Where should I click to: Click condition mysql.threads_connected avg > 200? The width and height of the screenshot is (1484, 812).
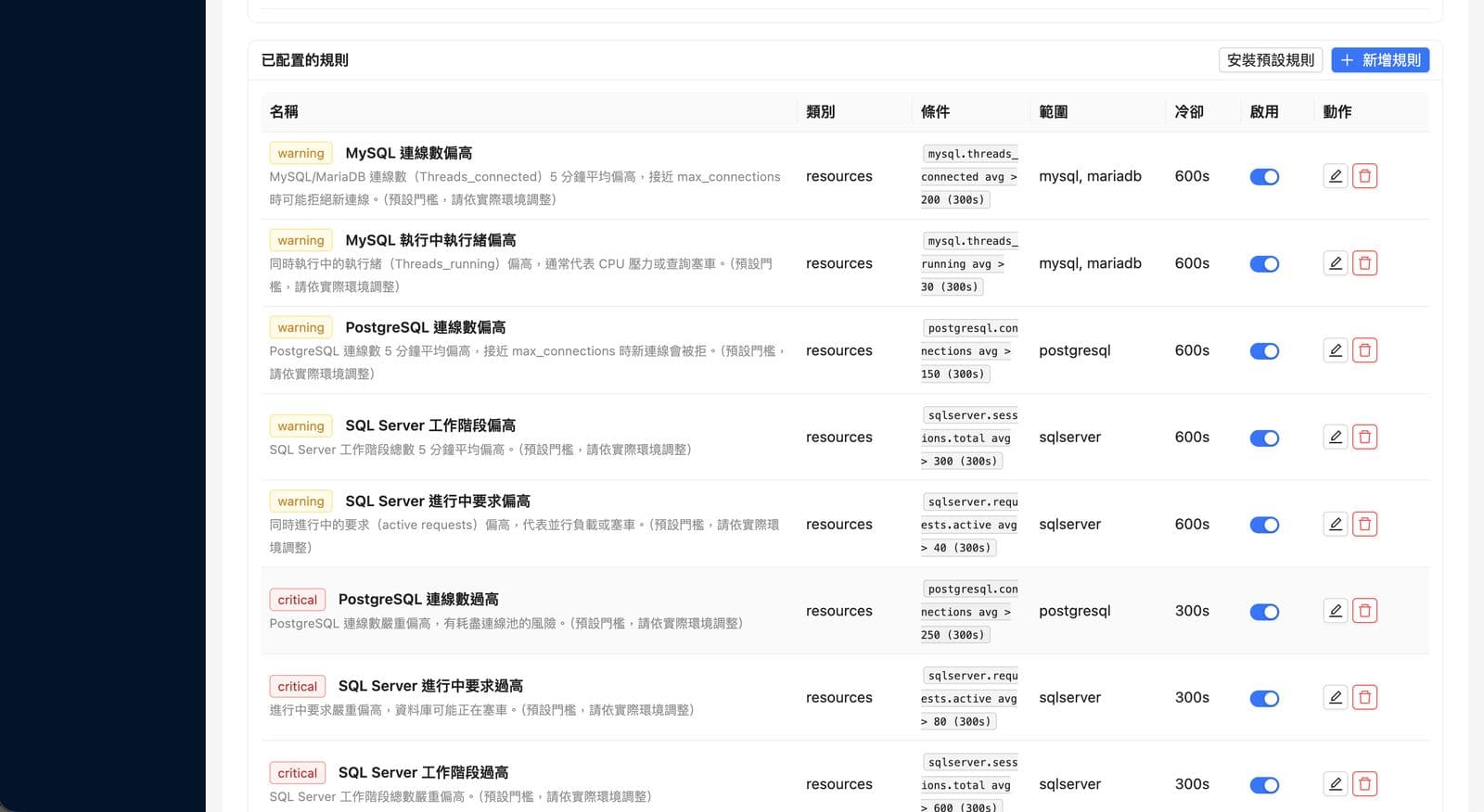(x=969, y=176)
